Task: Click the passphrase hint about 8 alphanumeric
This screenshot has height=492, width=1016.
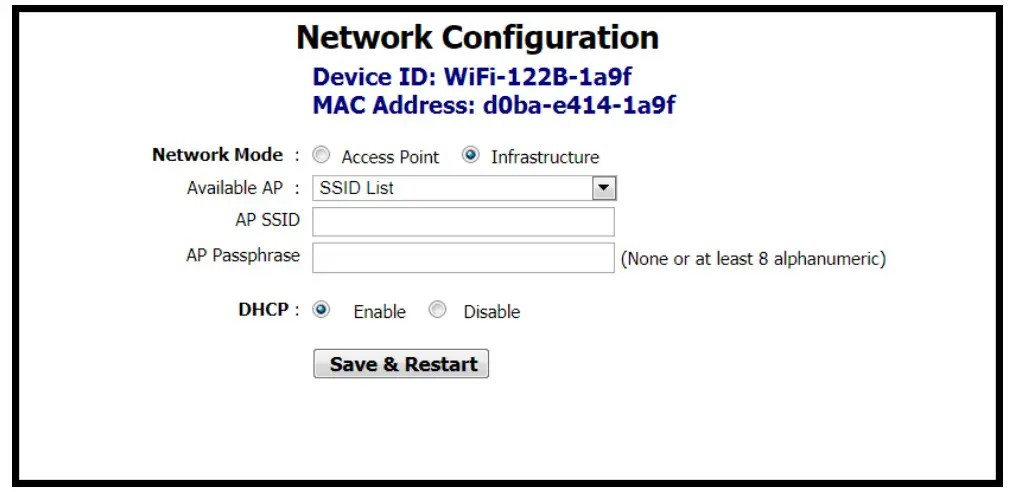Action: pyautogui.click(x=753, y=259)
